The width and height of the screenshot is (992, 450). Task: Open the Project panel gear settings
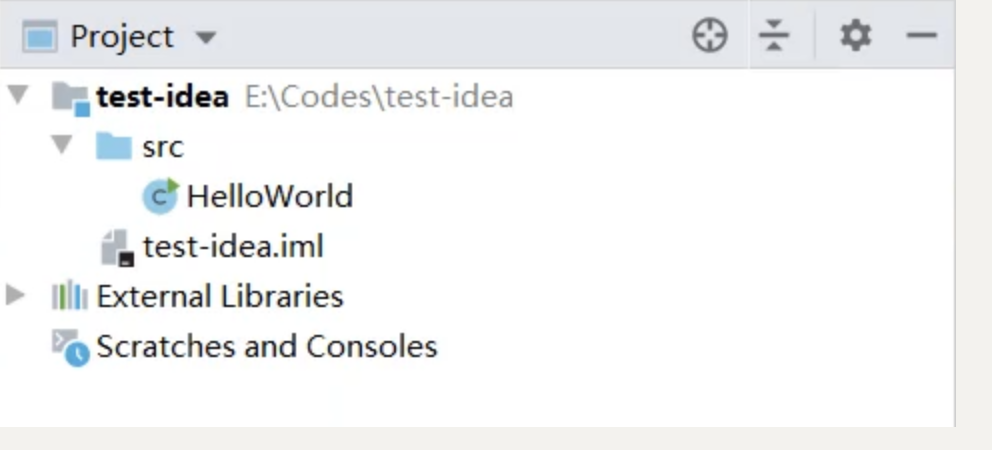coord(855,35)
